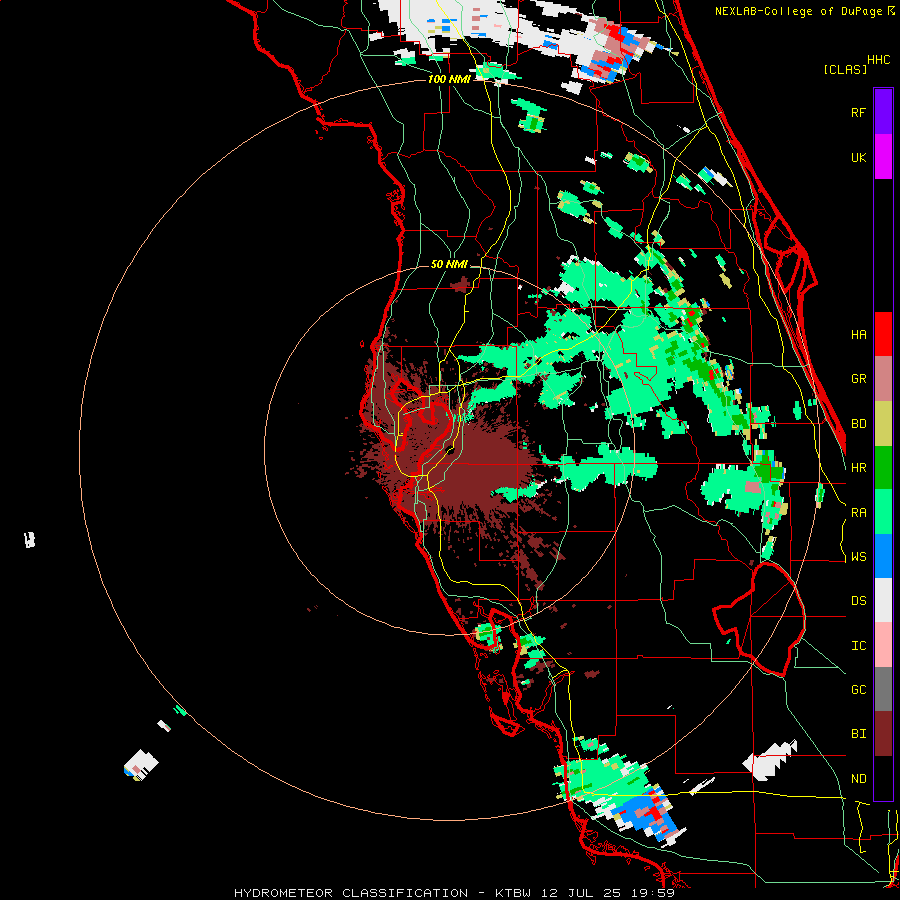
Task: Select the GR legend label
Action: pos(858,379)
